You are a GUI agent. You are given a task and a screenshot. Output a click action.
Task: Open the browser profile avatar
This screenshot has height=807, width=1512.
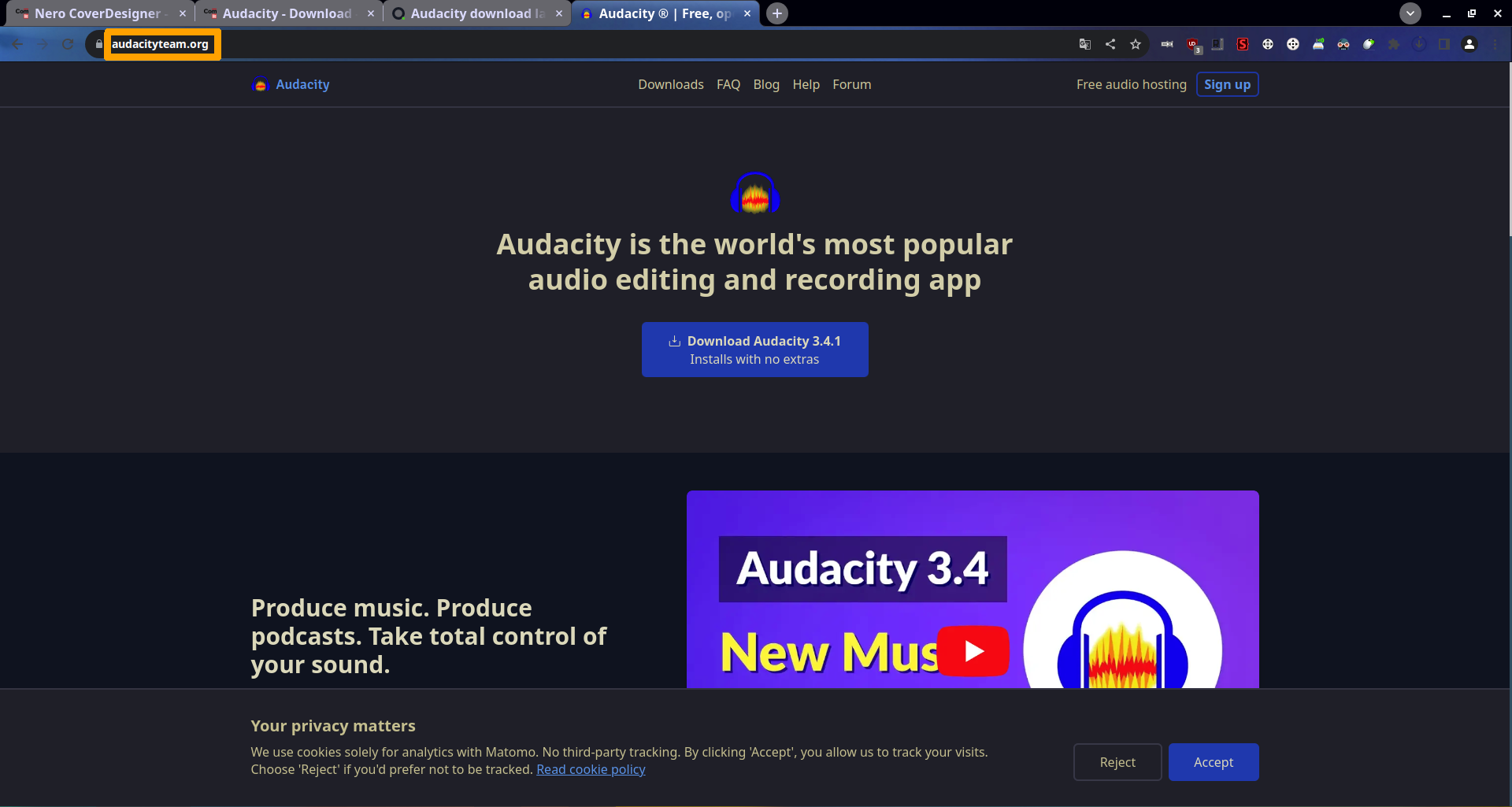click(x=1469, y=44)
